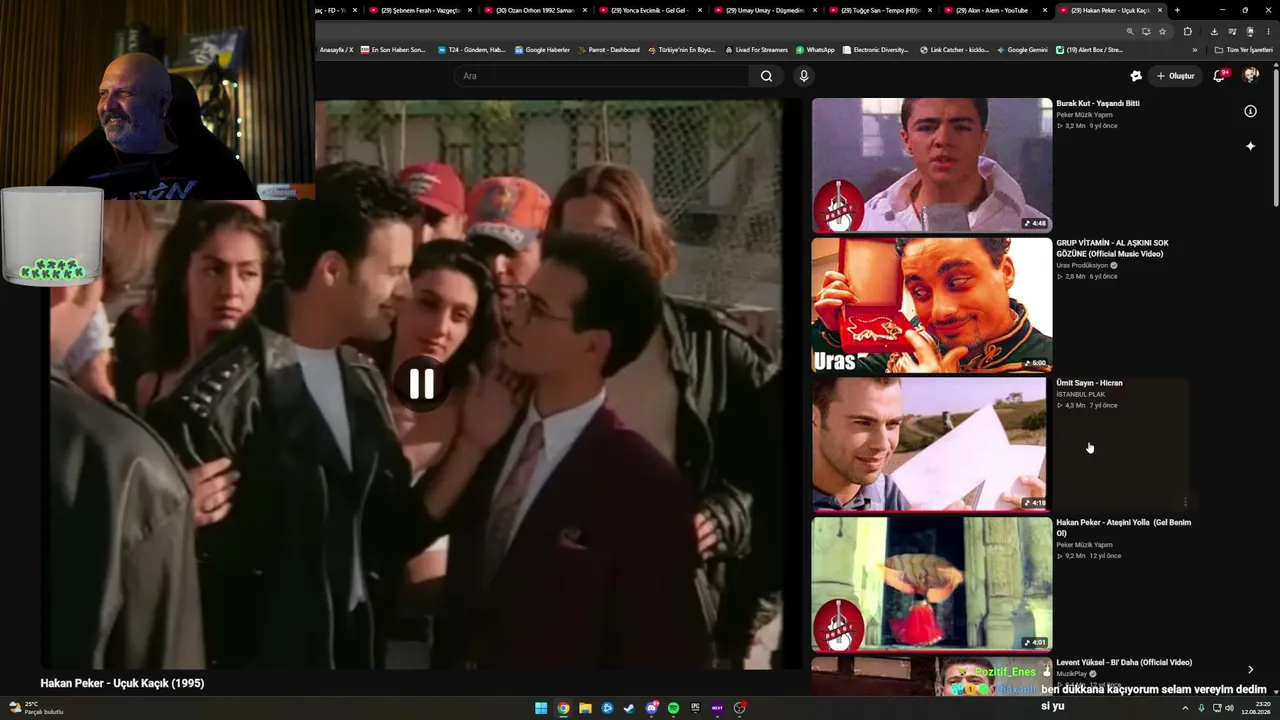Open the Parrot - Dashboard bookmark
The width and height of the screenshot is (1280, 720).
coord(609,49)
